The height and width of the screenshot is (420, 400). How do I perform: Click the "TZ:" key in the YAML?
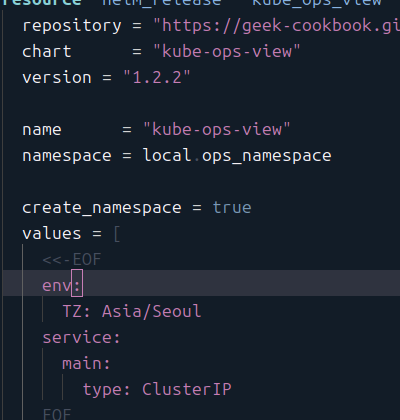(76, 311)
